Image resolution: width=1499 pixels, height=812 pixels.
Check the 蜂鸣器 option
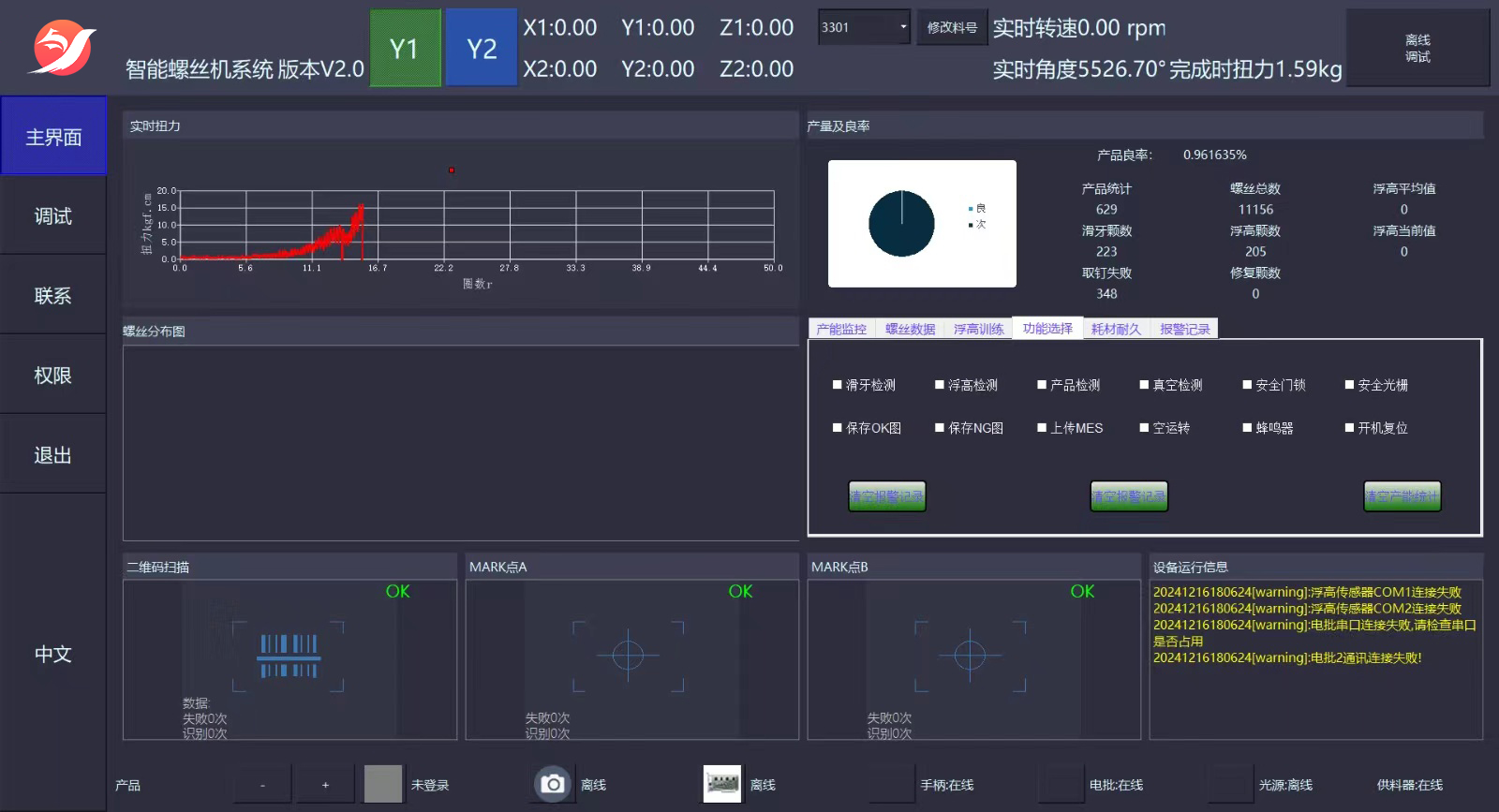pyautogui.click(x=1247, y=428)
